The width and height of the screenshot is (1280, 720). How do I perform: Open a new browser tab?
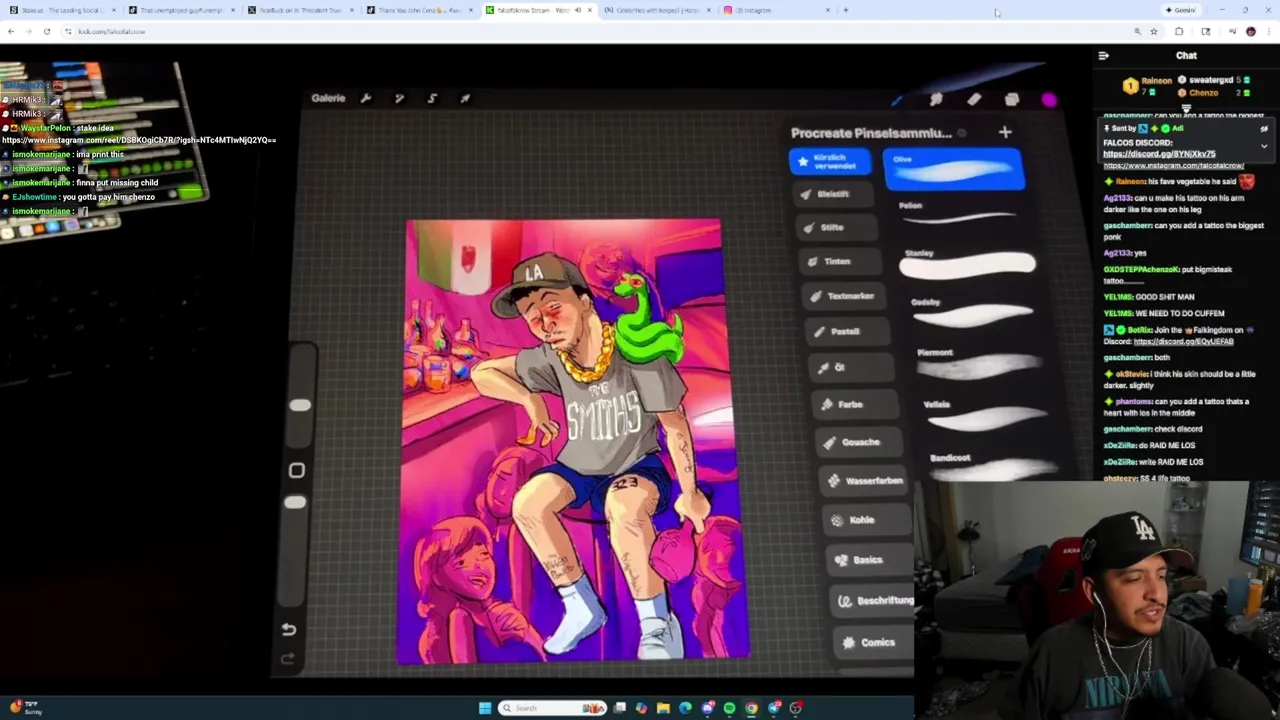[846, 10]
